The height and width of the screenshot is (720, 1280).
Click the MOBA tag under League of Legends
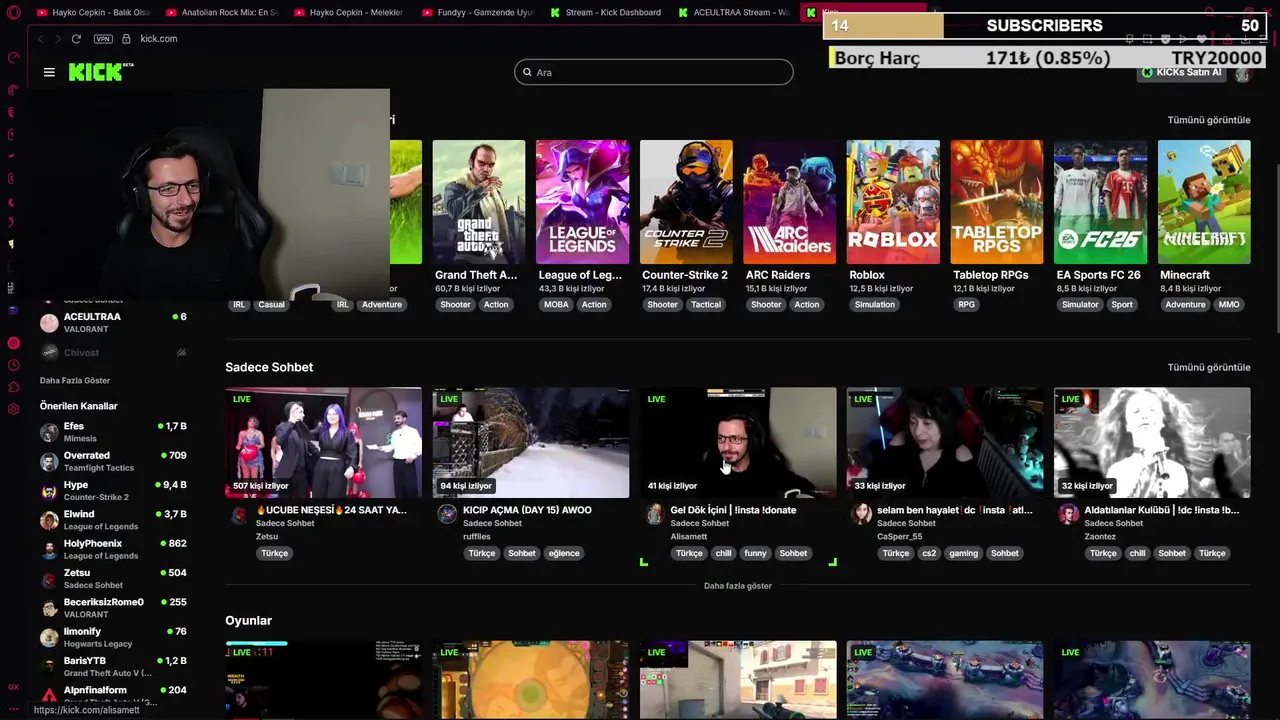pos(554,304)
